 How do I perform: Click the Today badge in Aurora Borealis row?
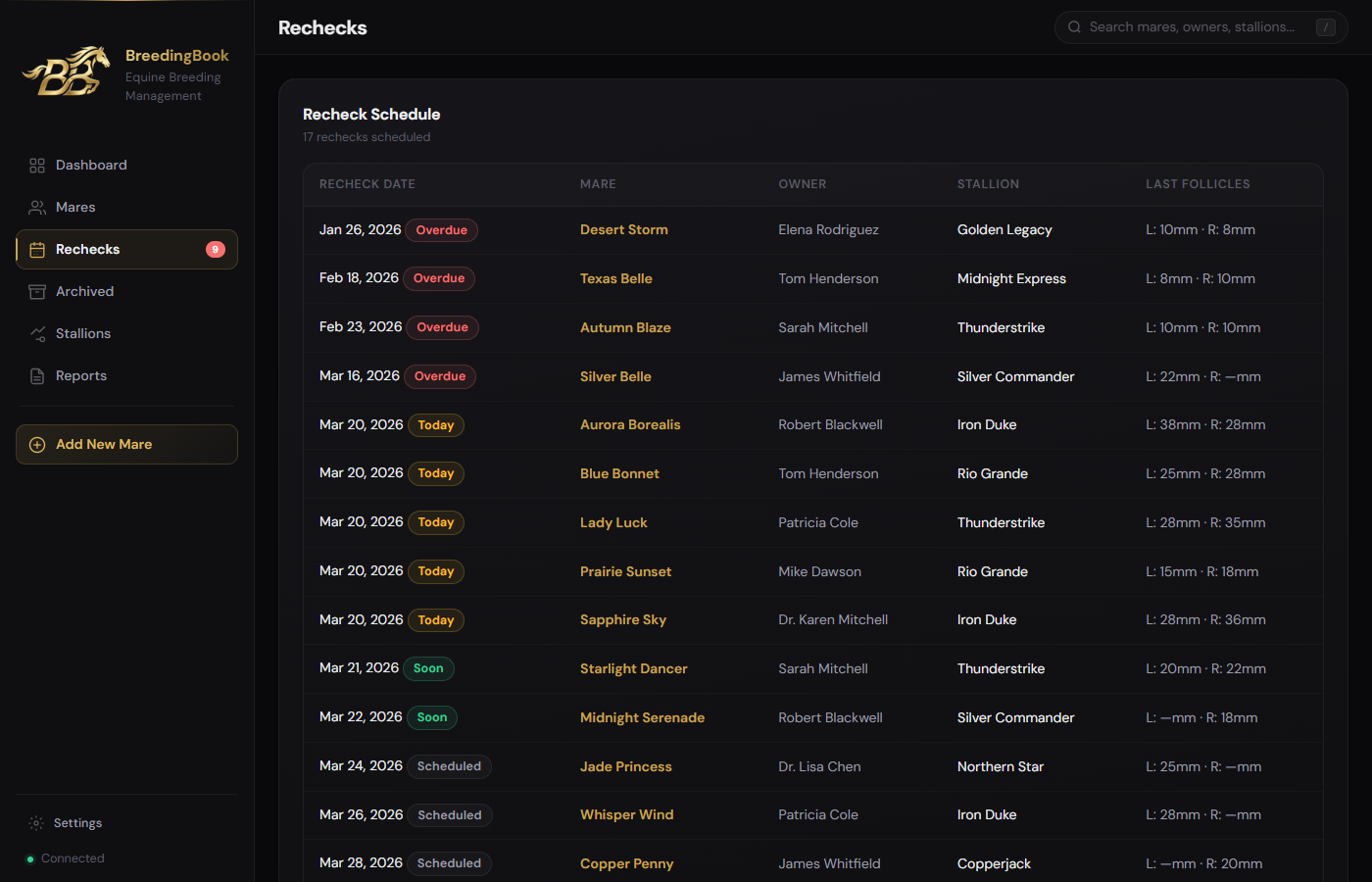pyautogui.click(x=436, y=425)
